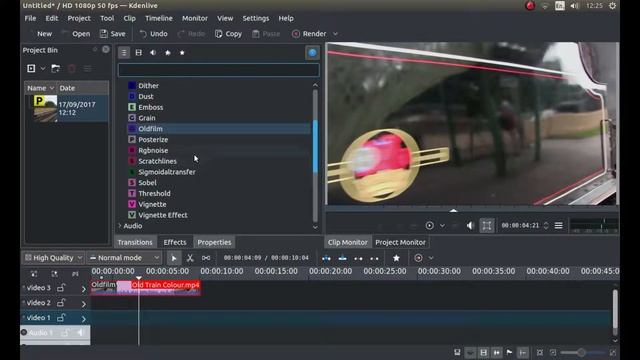Screen dimensions: 640x360
Task: Delete clip icon in Project Bin
Action: point(71,69)
